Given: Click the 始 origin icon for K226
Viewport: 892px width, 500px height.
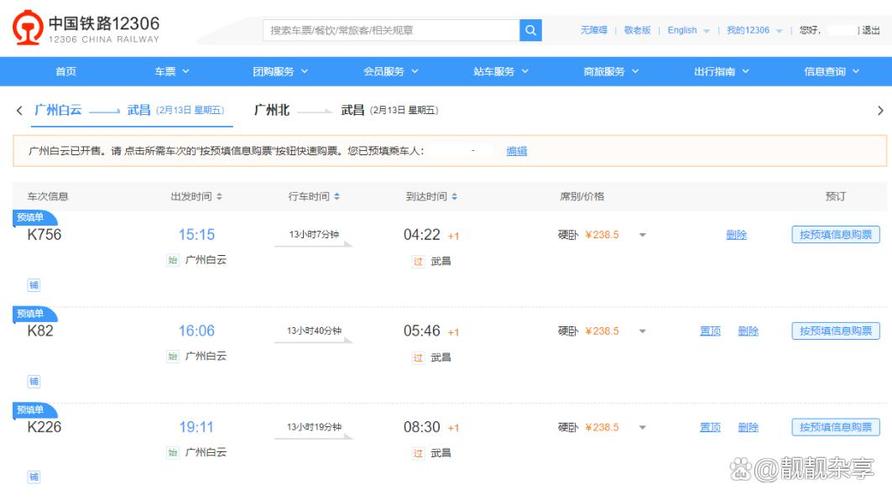Looking at the screenshot, I should pyautogui.click(x=172, y=452).
